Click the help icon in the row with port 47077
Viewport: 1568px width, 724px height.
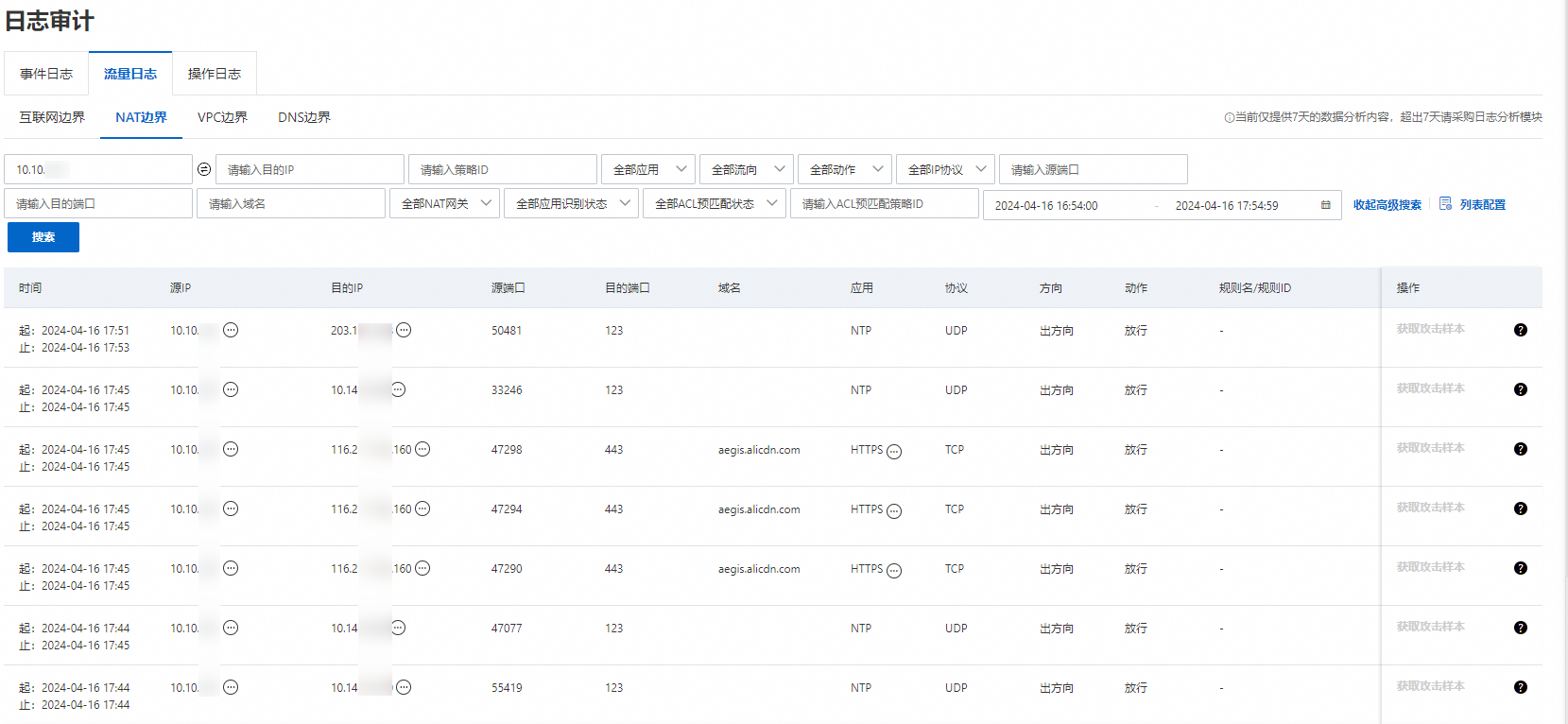1521,628
